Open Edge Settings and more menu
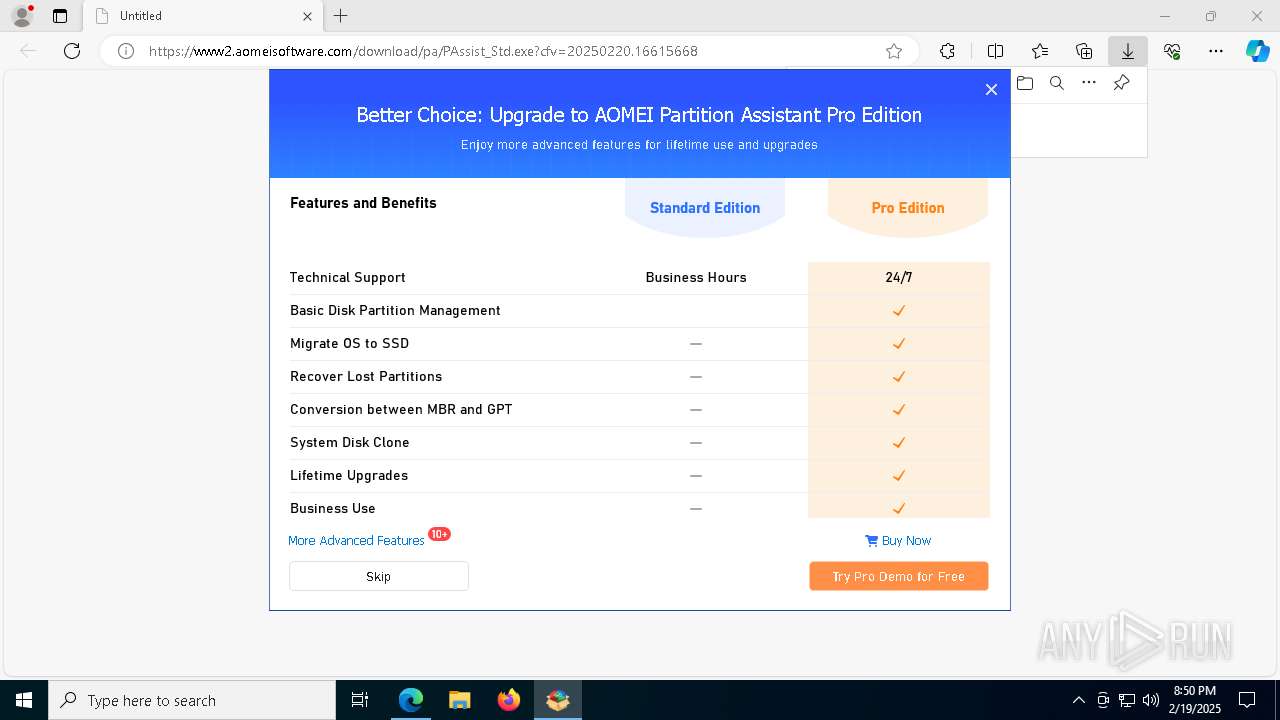Image resolution: width=1280 pixels, height=720 pixels. click(1216, 51)
